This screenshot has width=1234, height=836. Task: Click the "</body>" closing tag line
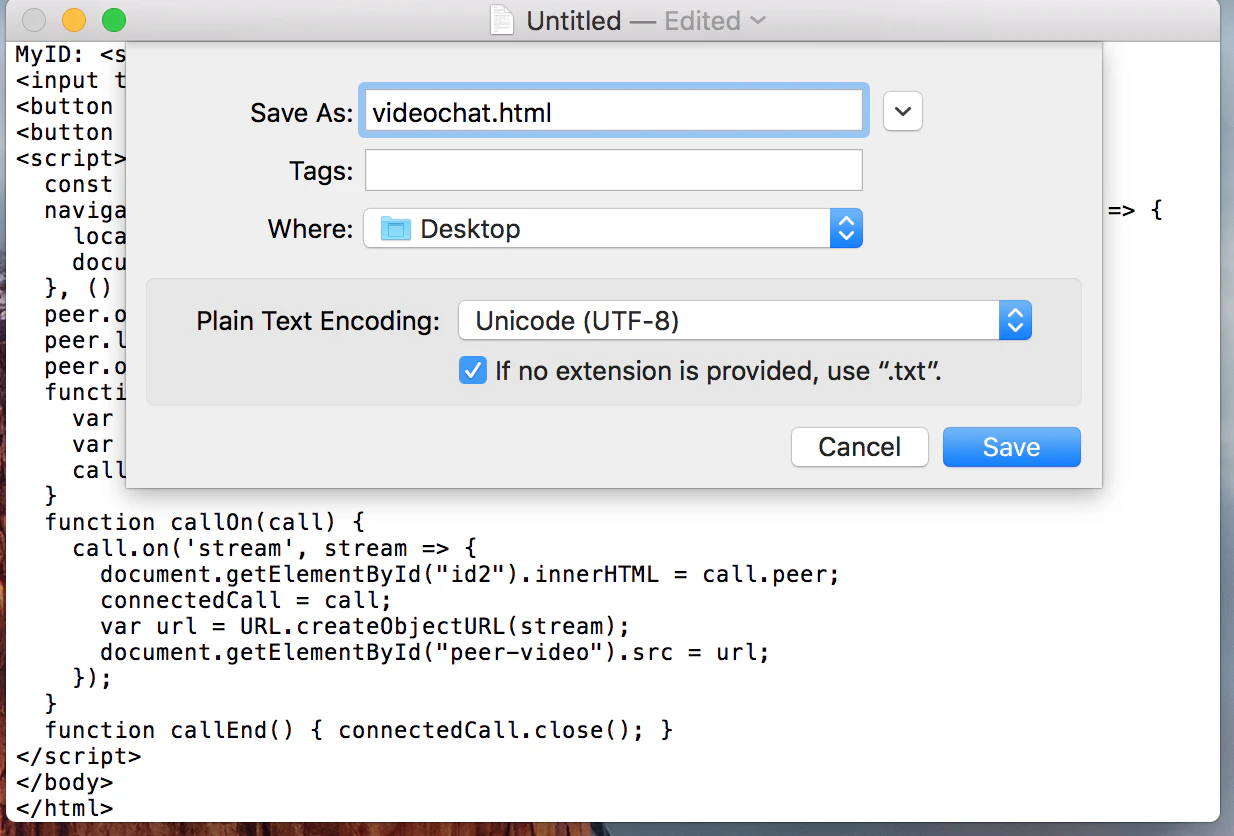tap(64, 782)
